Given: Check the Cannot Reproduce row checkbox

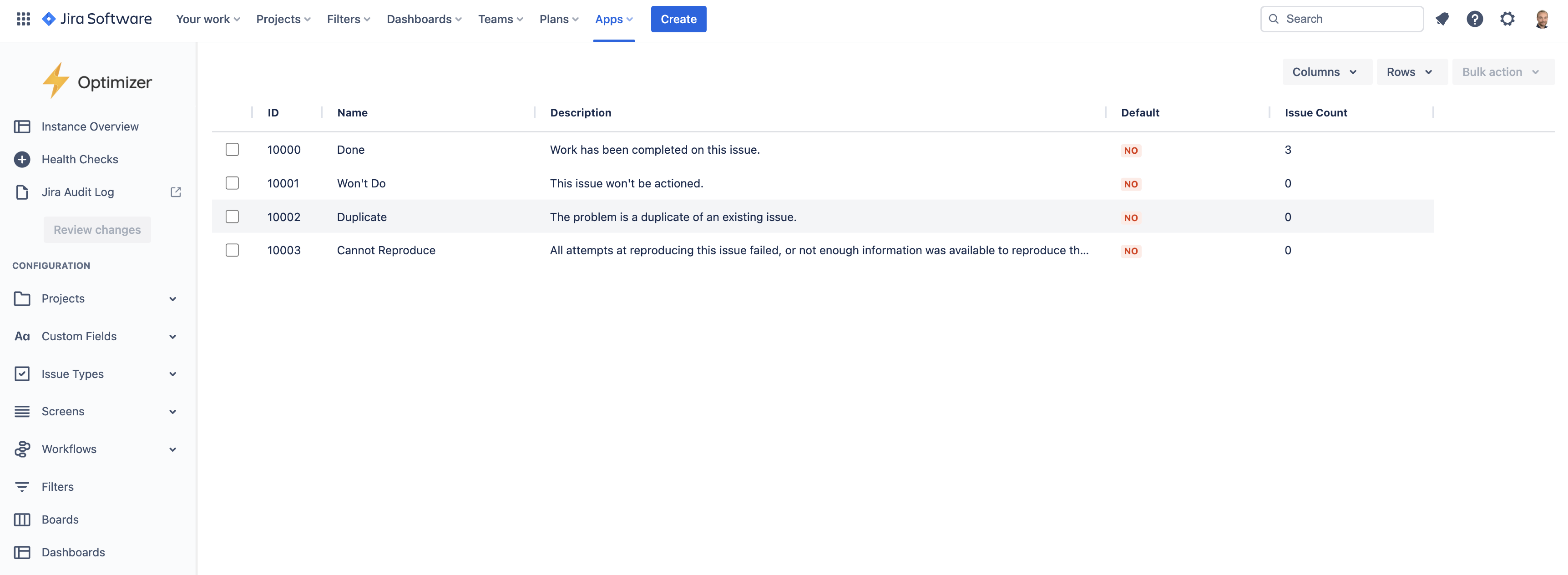Looking at the screenshot, I should coord(232,250).
